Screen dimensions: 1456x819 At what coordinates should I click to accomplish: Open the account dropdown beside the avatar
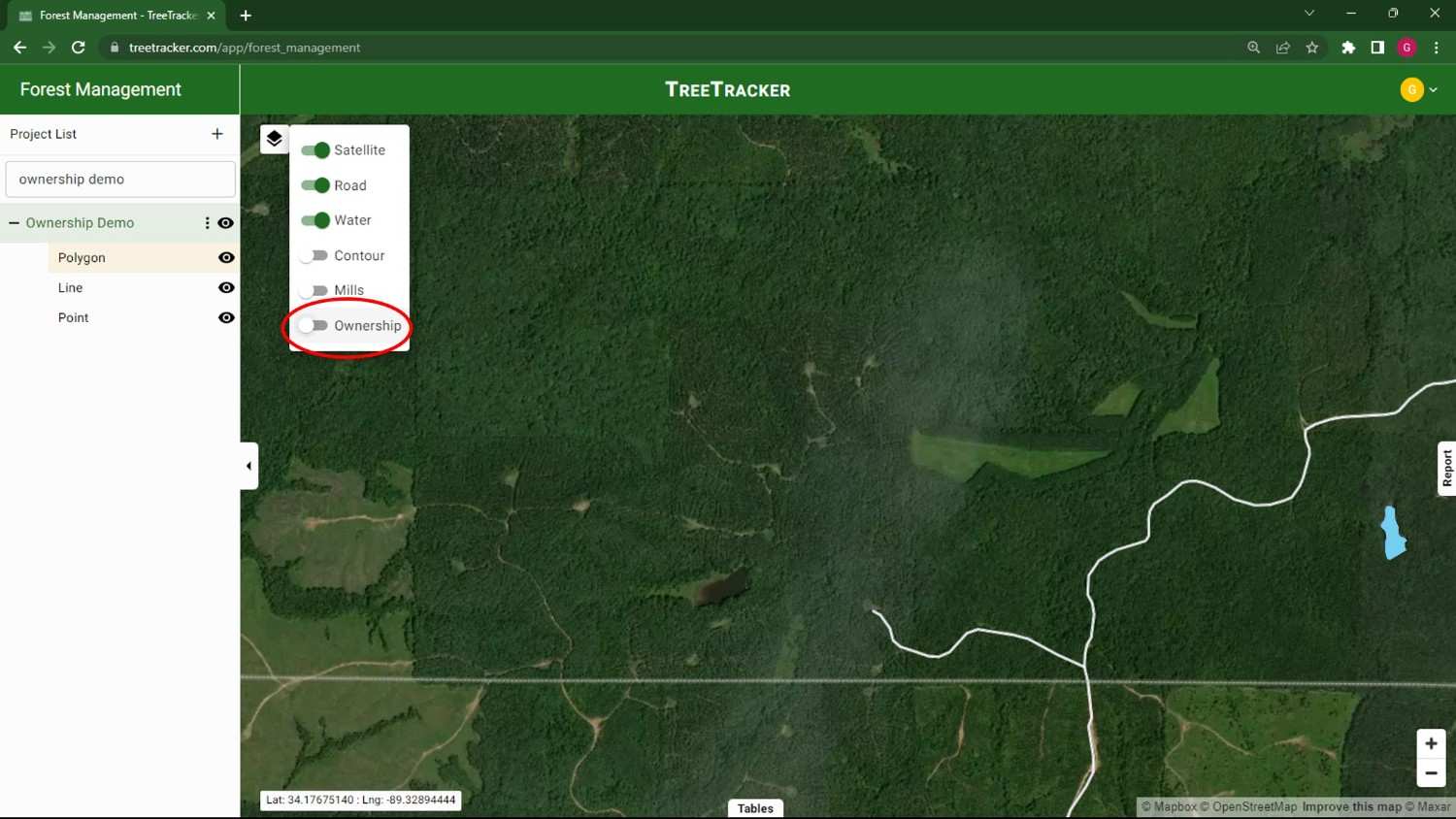point(1435,88)
